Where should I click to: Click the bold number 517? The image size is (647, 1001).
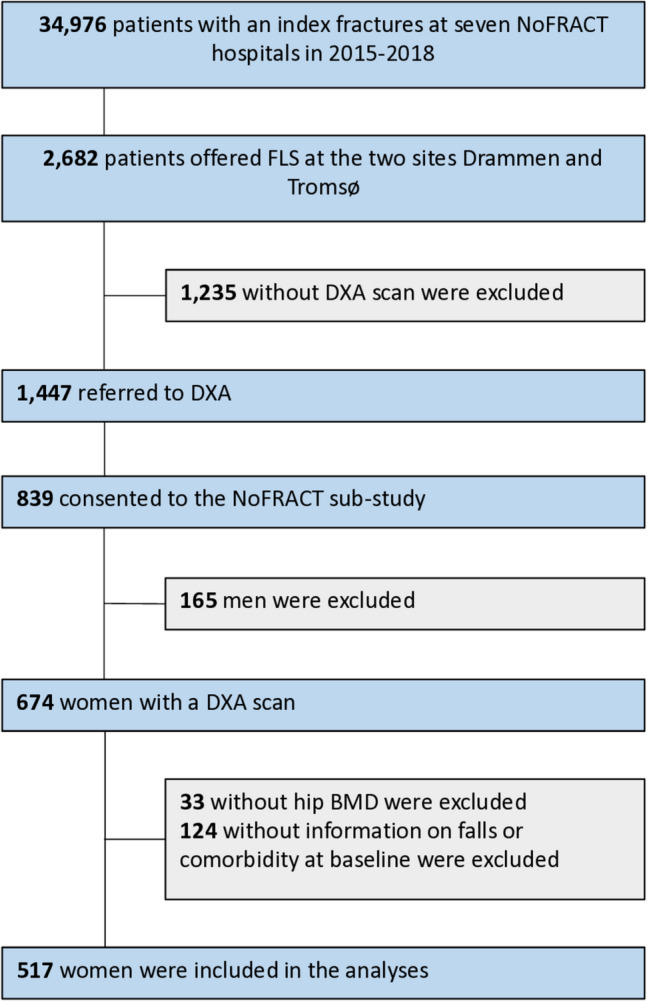coord(34,969)
